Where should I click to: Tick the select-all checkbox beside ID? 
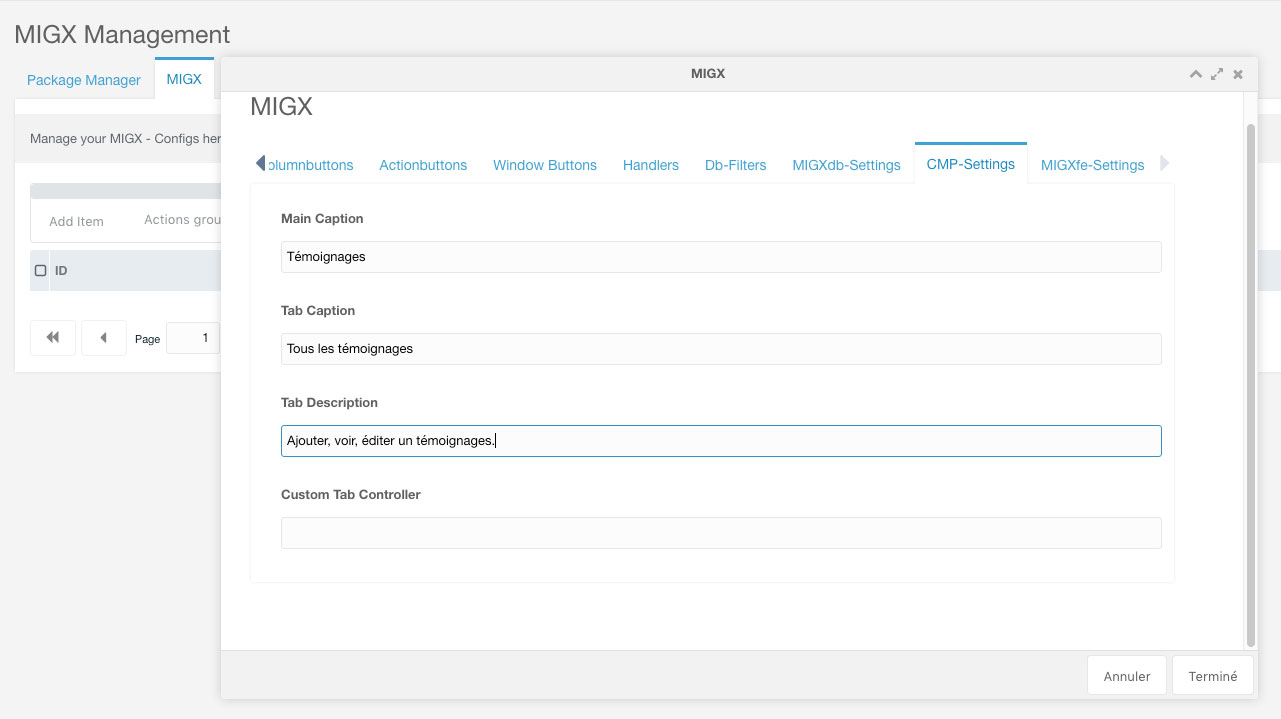41,271
